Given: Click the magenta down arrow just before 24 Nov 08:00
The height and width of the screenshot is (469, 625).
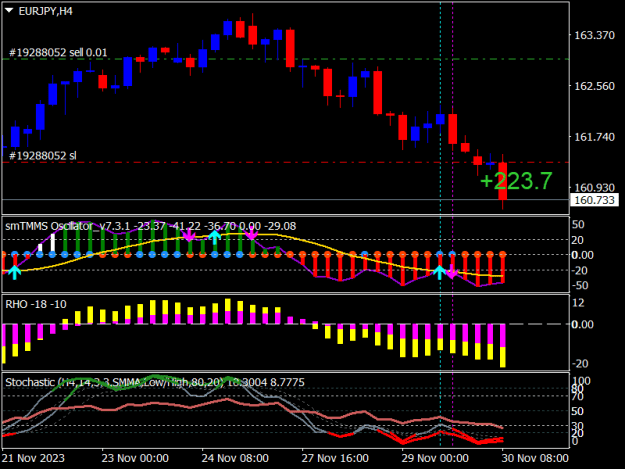Looking at the screenshot, I should pos(189,235).
